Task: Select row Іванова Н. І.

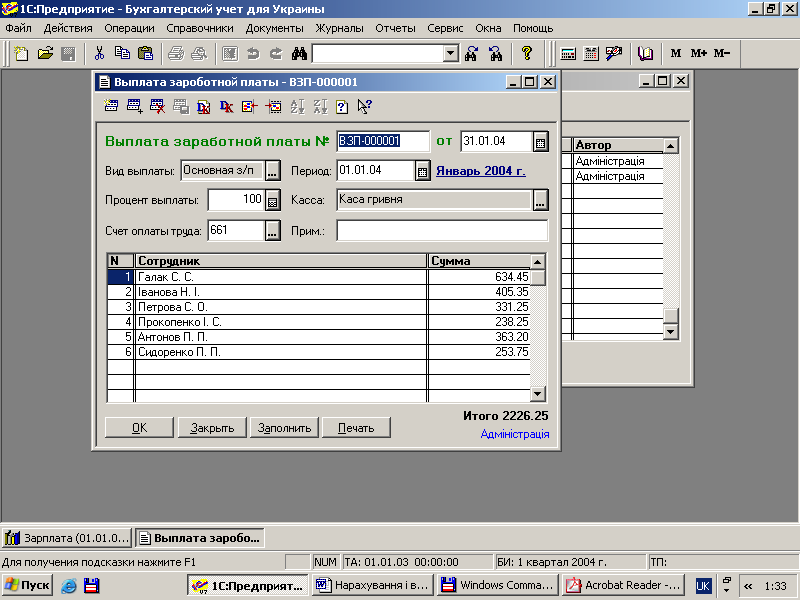Action: (x=318, y=292)
